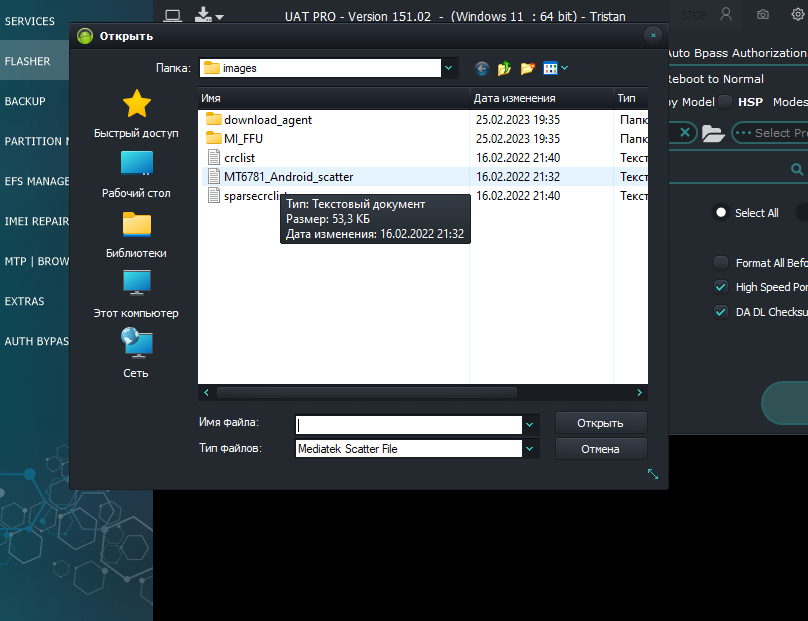Open the AUTH BYPASS sidebar tab
The width and height of the screenshot is (808, 621).
[34, 341]
